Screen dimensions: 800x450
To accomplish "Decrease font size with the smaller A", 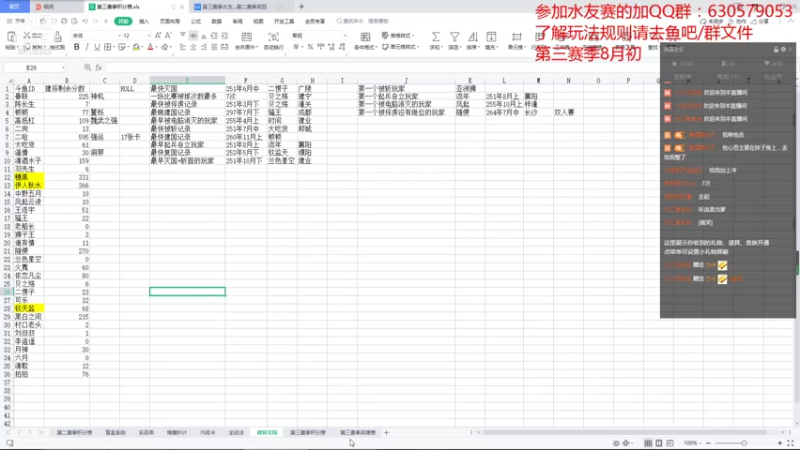I will [x=168, y=36].
